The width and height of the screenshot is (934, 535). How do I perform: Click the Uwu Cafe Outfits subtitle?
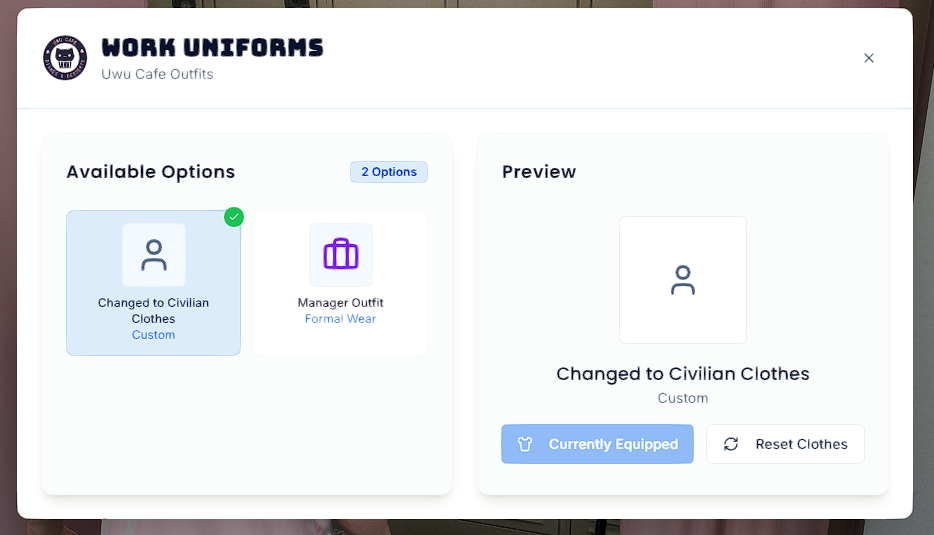click(157, 74)
